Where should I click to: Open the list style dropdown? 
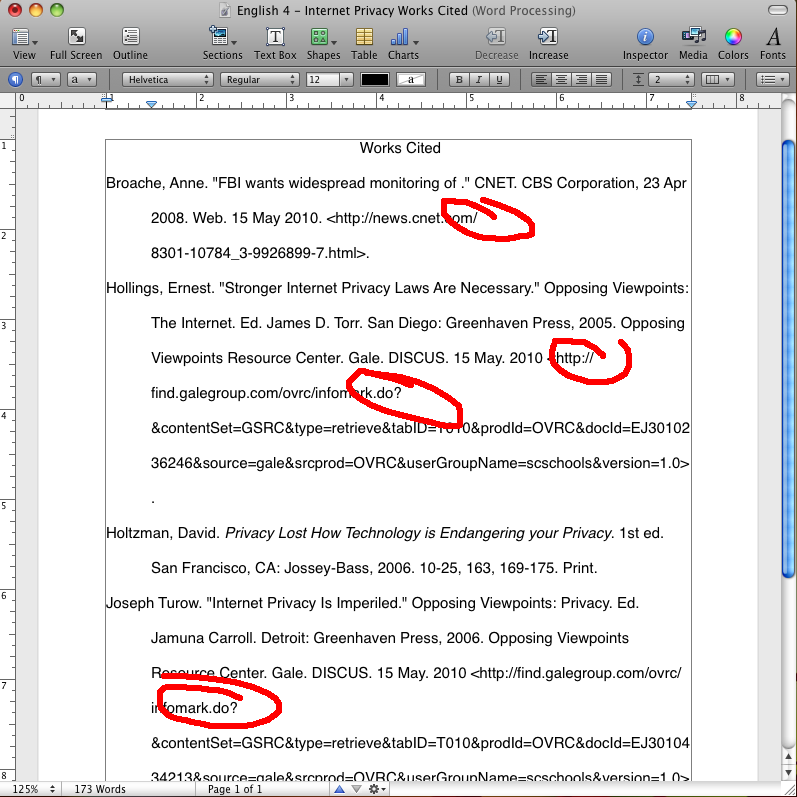(x=772, y=80)
